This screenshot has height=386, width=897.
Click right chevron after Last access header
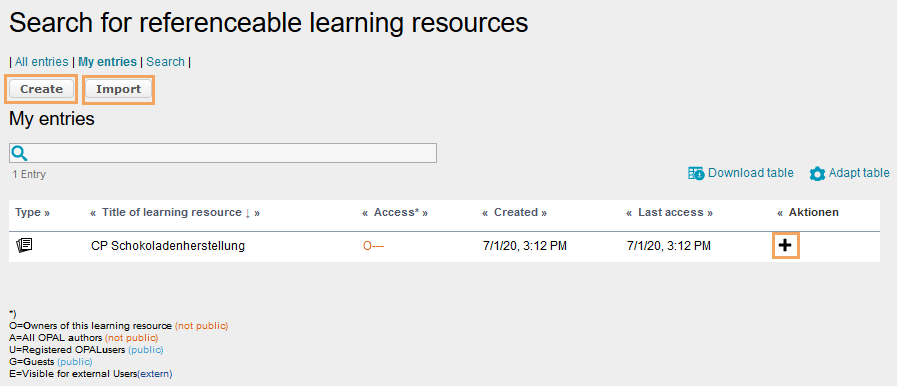tap(710, 213)
